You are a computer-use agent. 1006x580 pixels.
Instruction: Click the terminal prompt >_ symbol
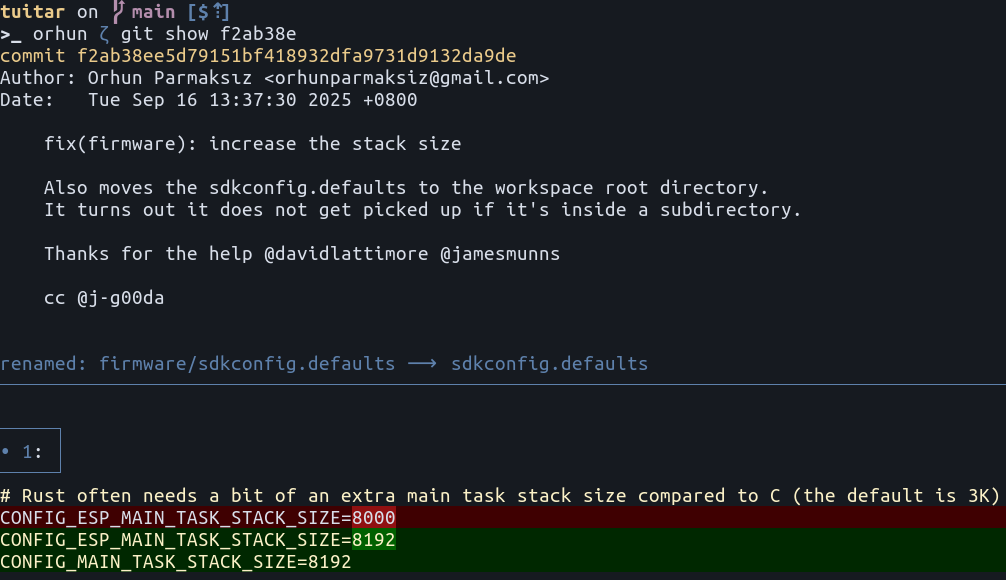(11, 34)
